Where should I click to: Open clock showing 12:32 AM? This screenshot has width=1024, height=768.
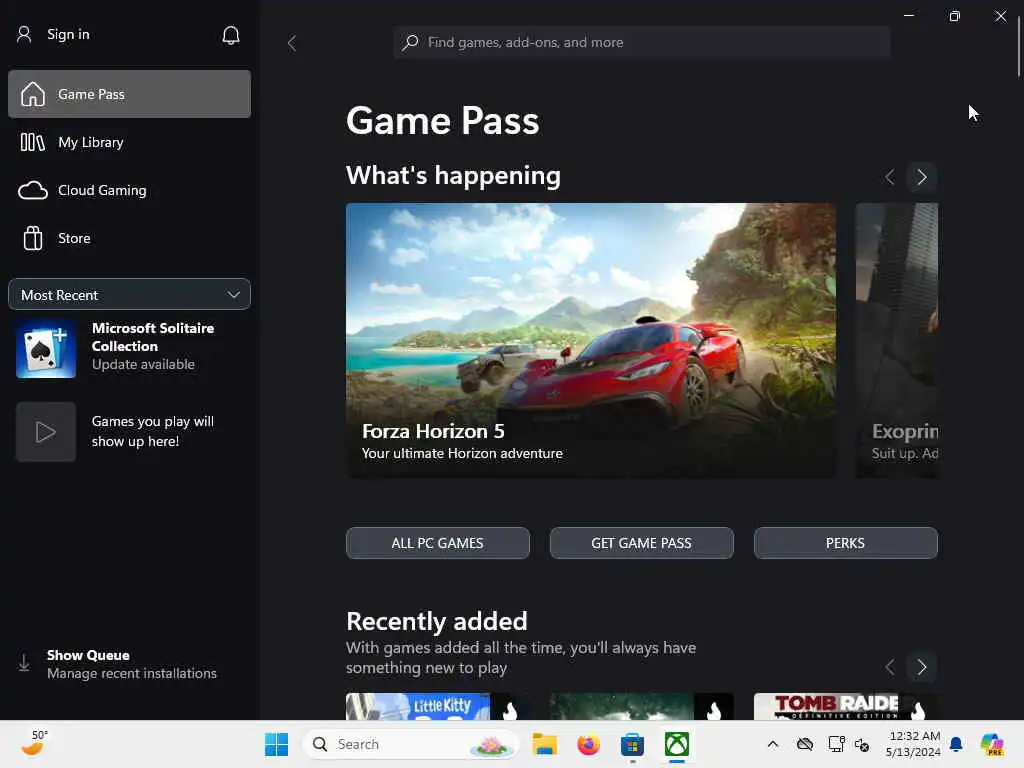click(914, 744)
